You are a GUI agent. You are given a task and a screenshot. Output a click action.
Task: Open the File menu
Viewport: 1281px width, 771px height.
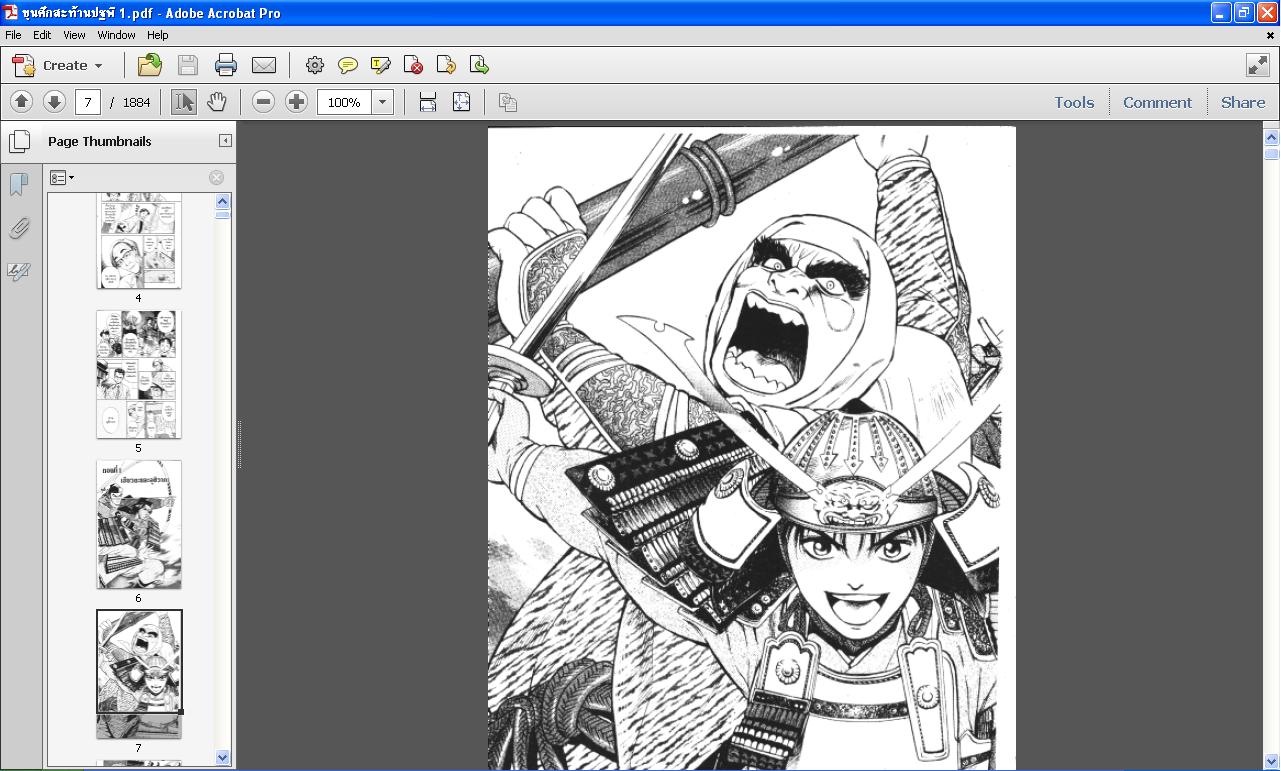pyautogui.click(x=13, y=35)
